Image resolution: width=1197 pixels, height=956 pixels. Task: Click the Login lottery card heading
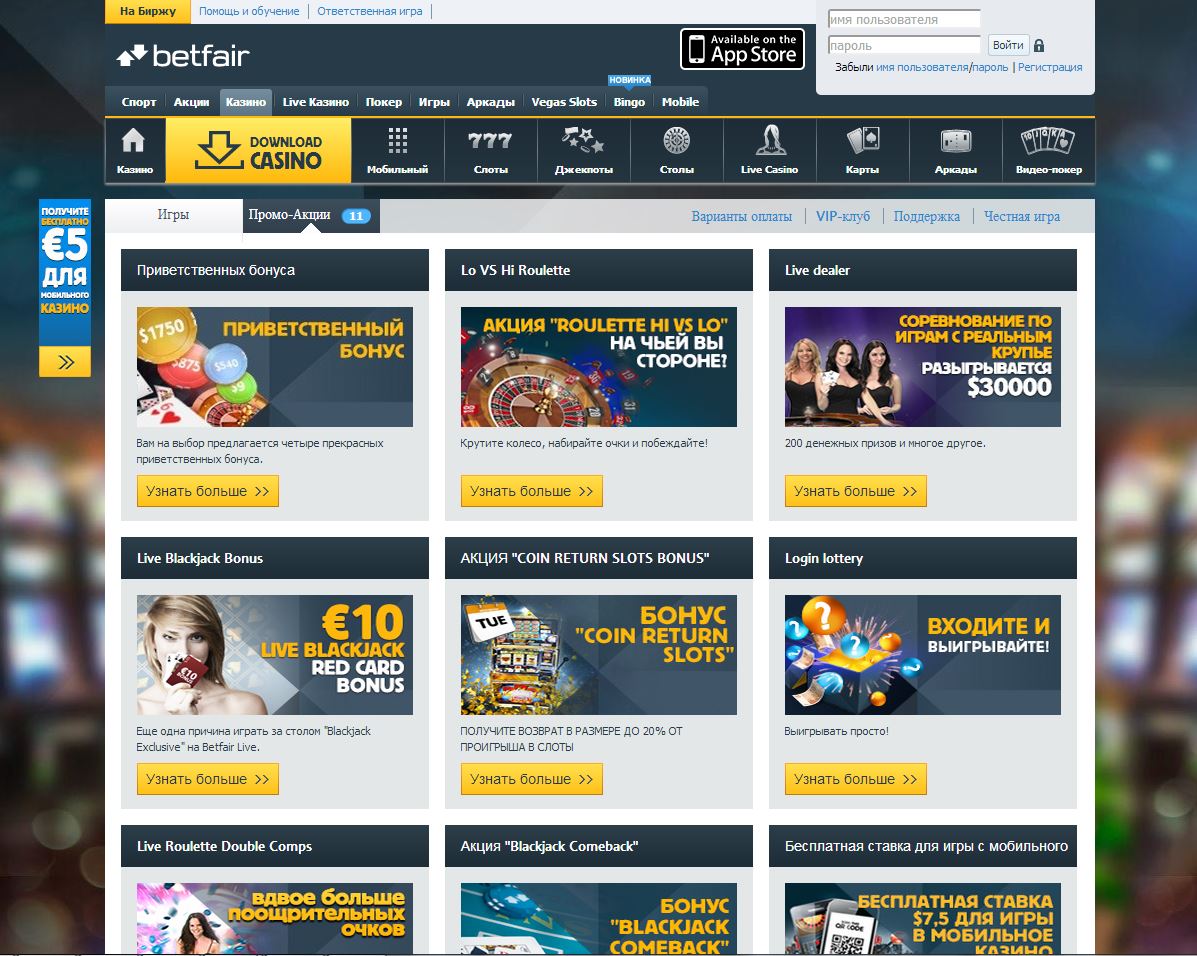[x=824, y=558]
